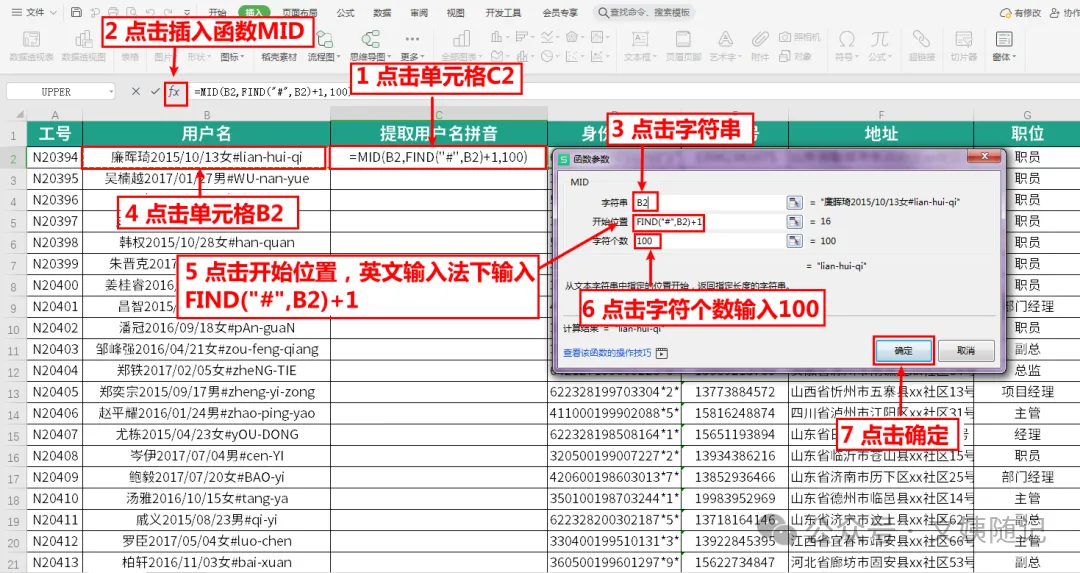This screenshot has width=1080, height=573.
Task: Expand the UPPER name box dropdown
Action: 111,92
